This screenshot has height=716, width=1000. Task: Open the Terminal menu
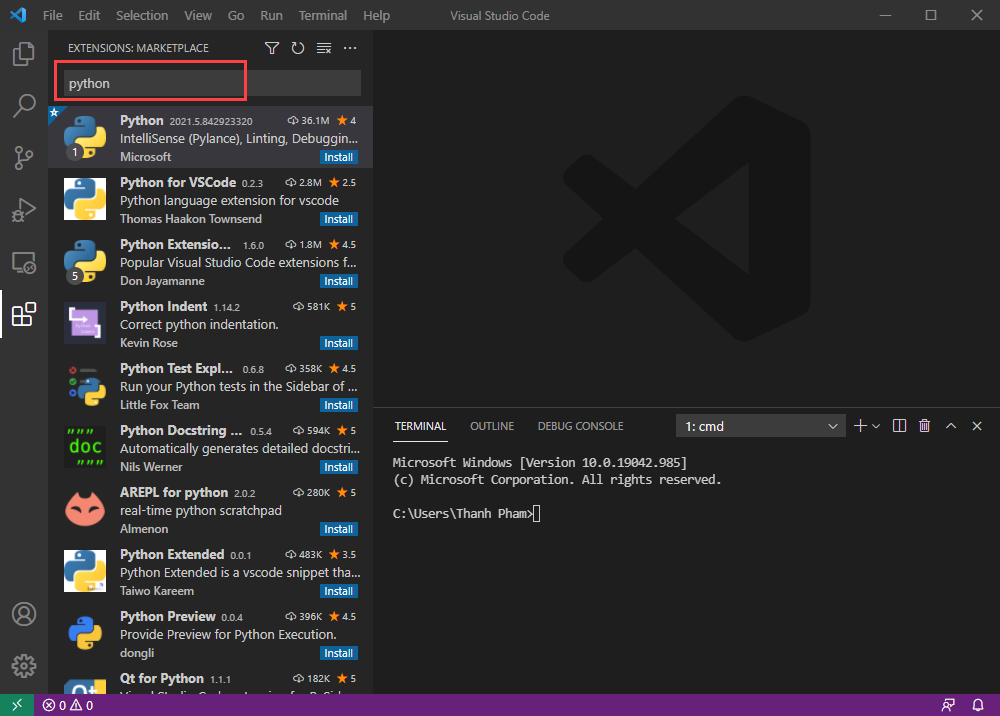[x=323, y=15]
